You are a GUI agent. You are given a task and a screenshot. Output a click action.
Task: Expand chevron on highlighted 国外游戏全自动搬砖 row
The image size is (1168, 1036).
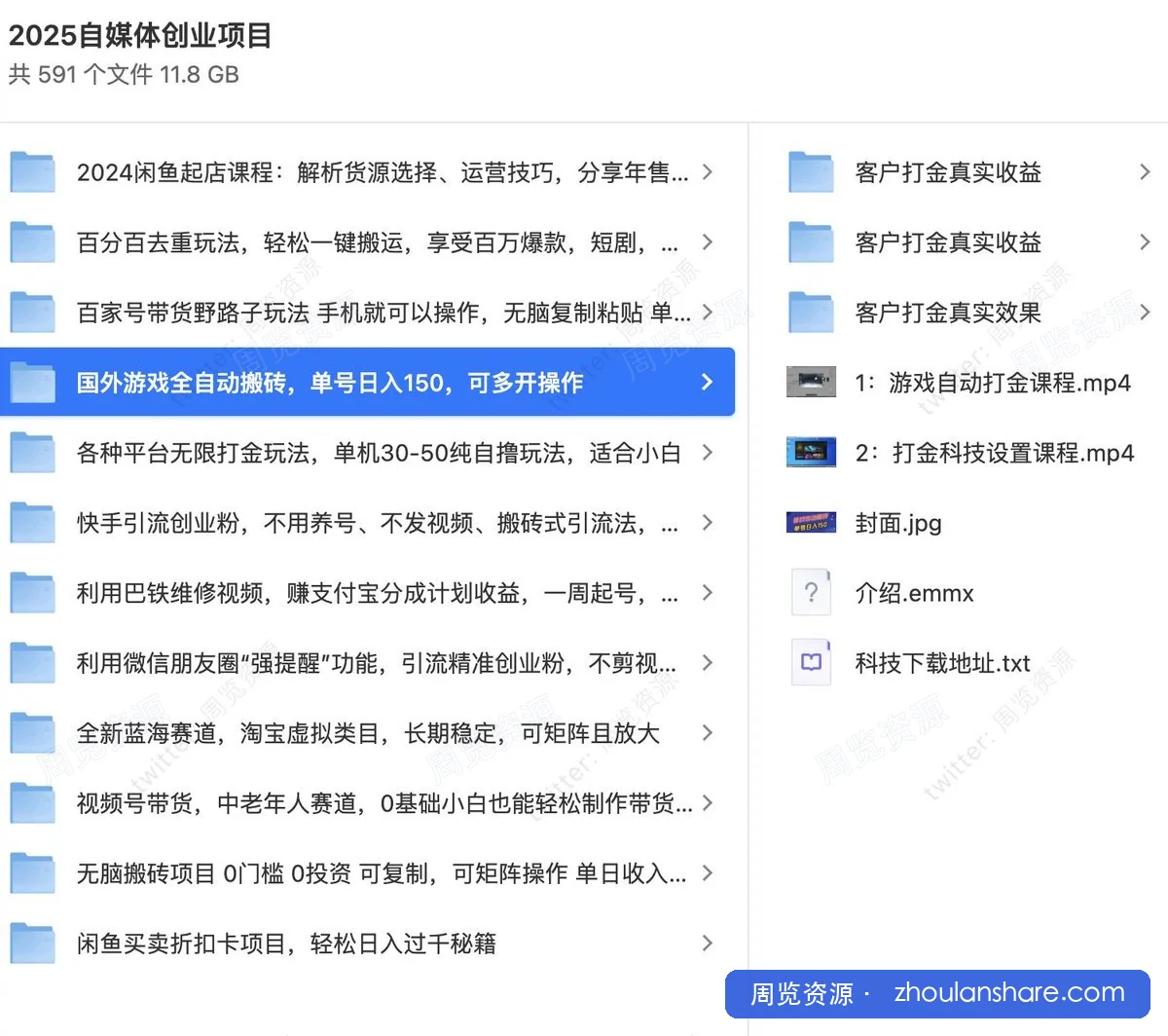pyautogui.click(x=708, y=383)
